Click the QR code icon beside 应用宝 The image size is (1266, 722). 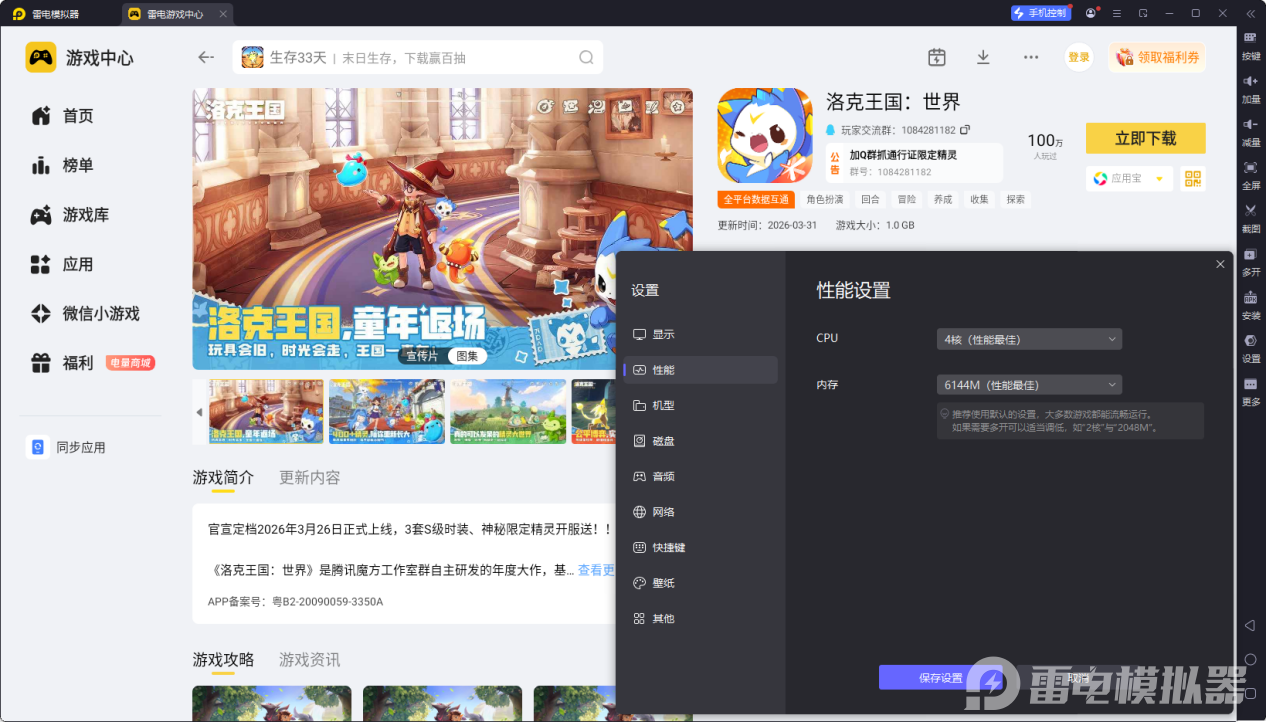1192,178
